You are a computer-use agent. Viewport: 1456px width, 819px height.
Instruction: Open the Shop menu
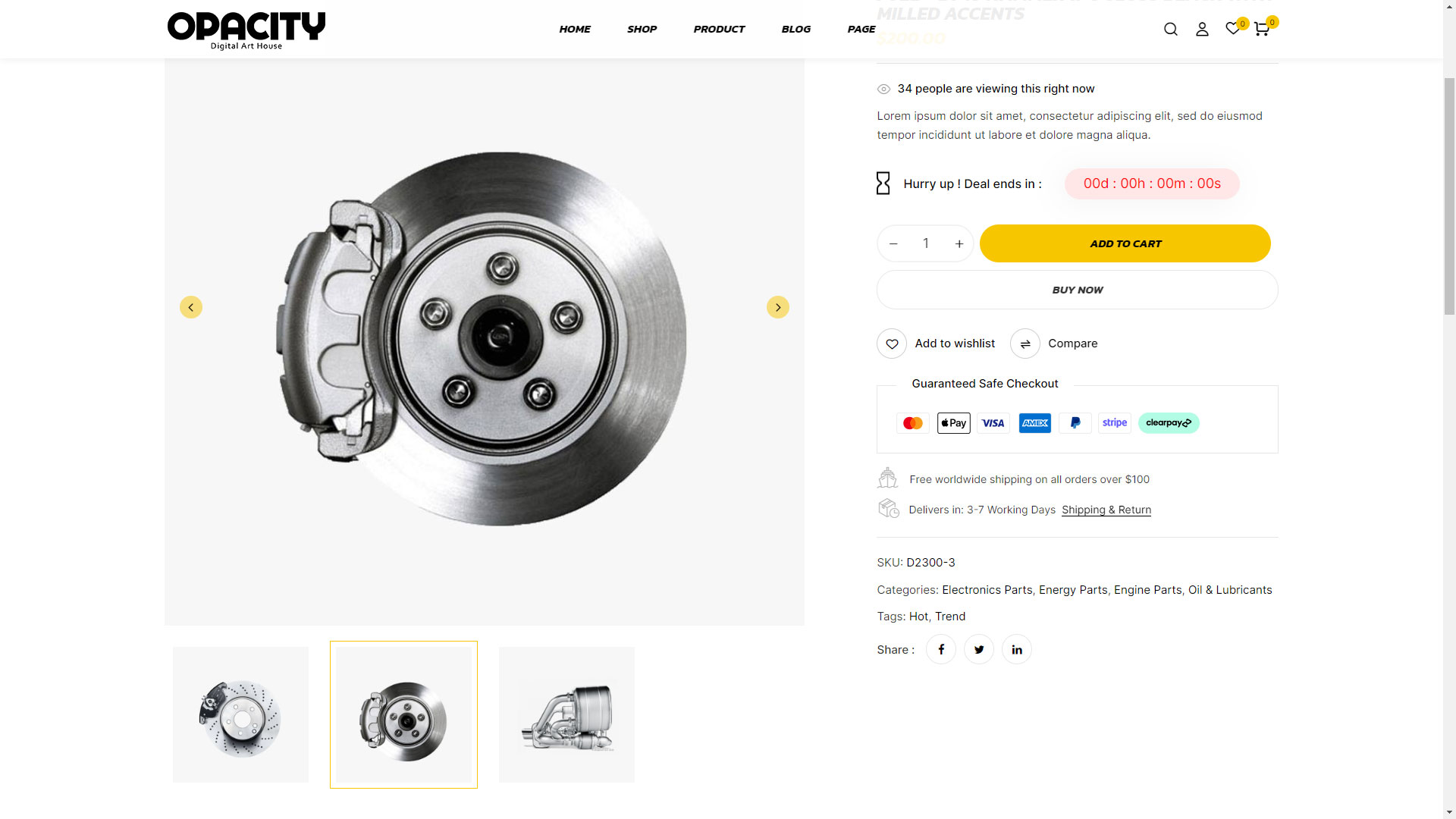[642, 29]
